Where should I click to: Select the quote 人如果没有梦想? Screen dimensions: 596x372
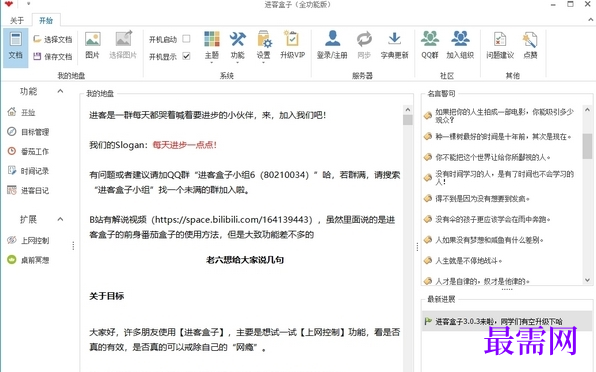click(490, 240)
